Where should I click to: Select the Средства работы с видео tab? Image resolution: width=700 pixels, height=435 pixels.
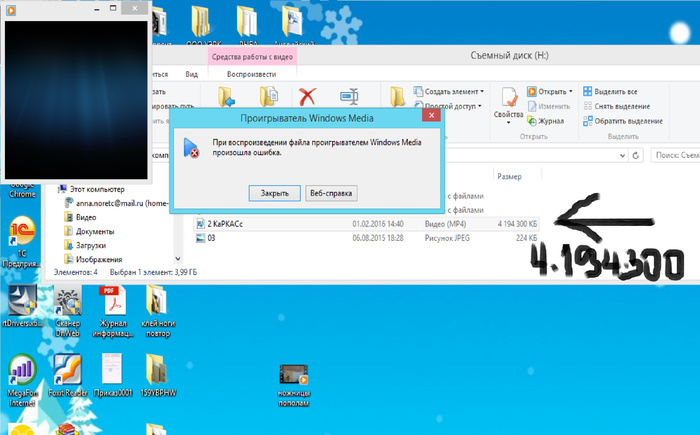pyautogui.click(x=252, y=57)
